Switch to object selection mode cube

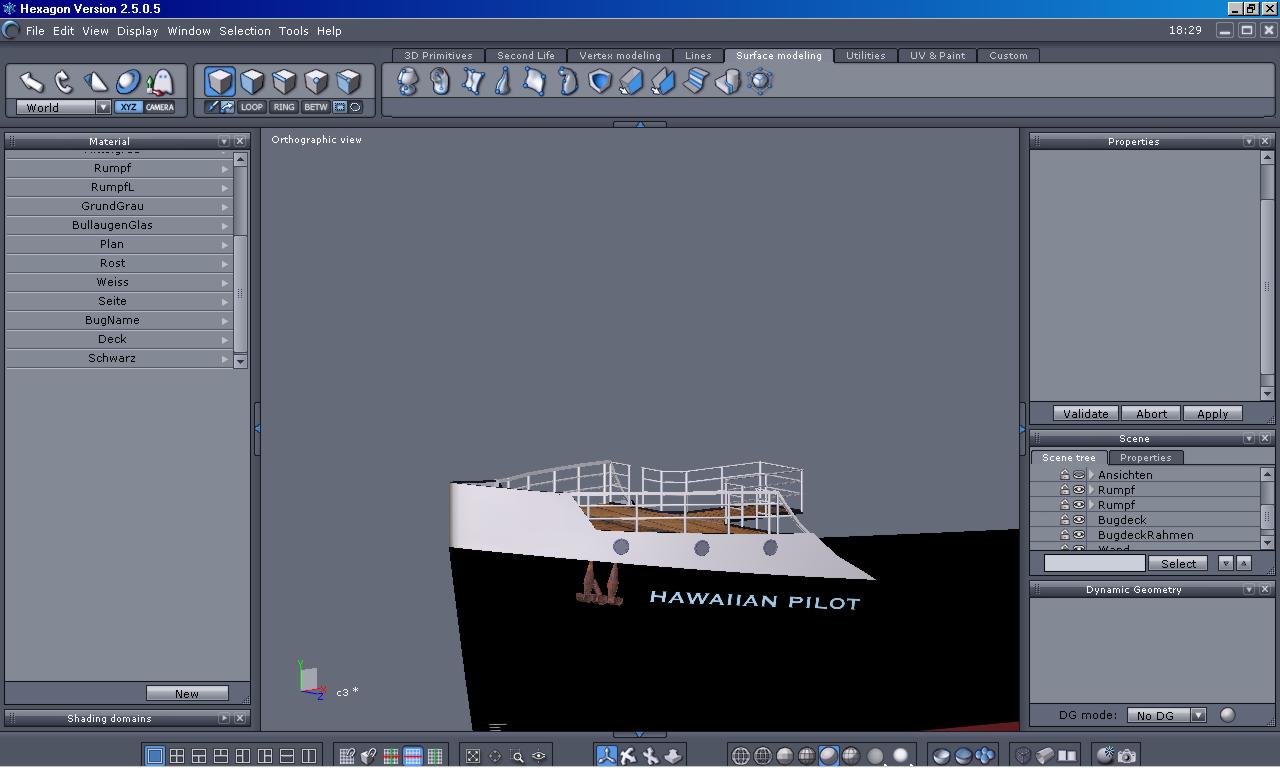pyautogui.click(x=220, y=82)
